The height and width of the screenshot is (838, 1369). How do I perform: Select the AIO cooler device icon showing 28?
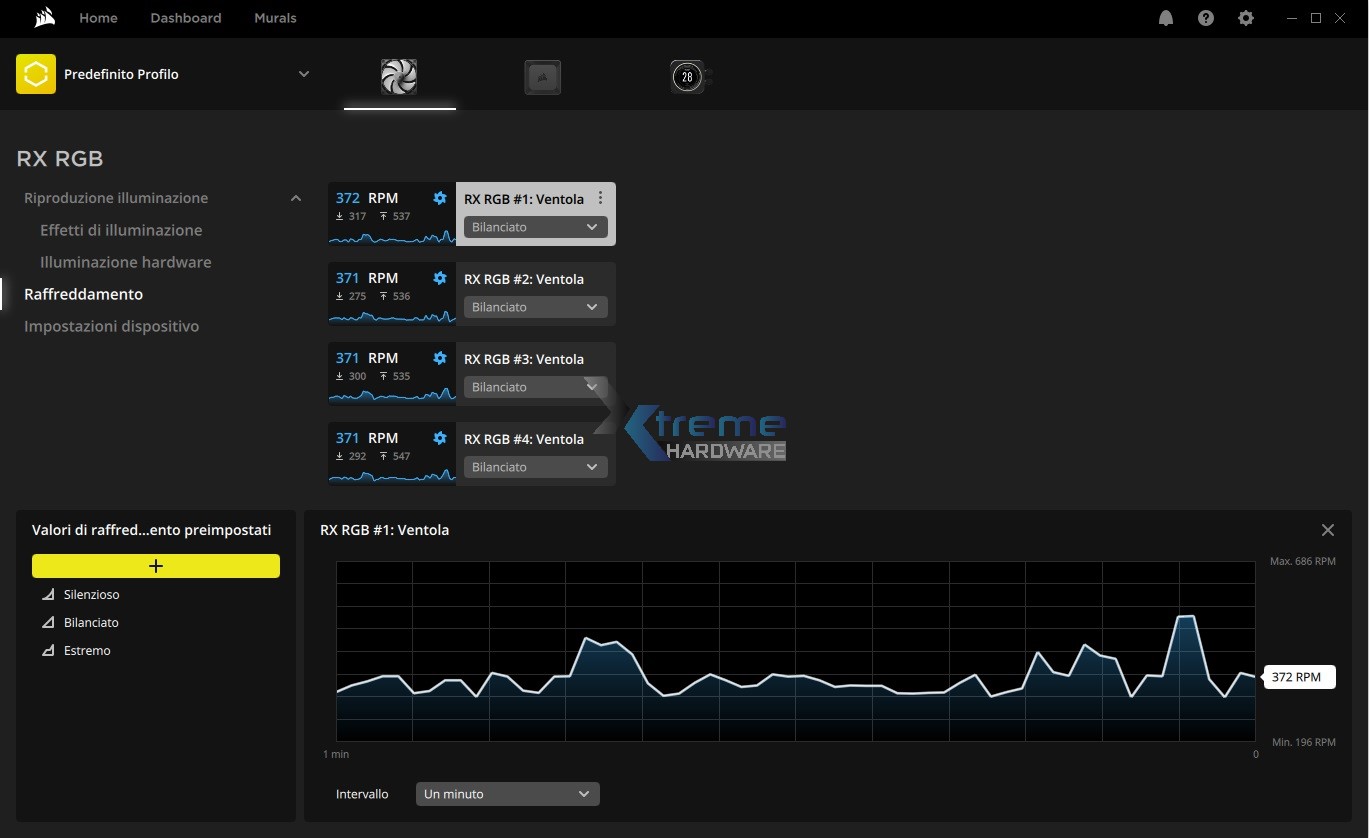click(688, 77)
